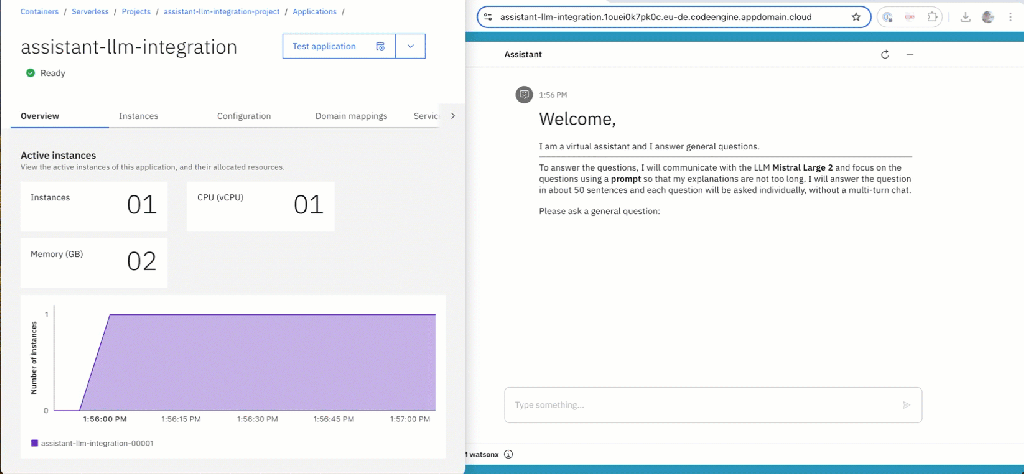Expand the Test application dropdown arrow
1024x474 pixels.
coord(411,46)
